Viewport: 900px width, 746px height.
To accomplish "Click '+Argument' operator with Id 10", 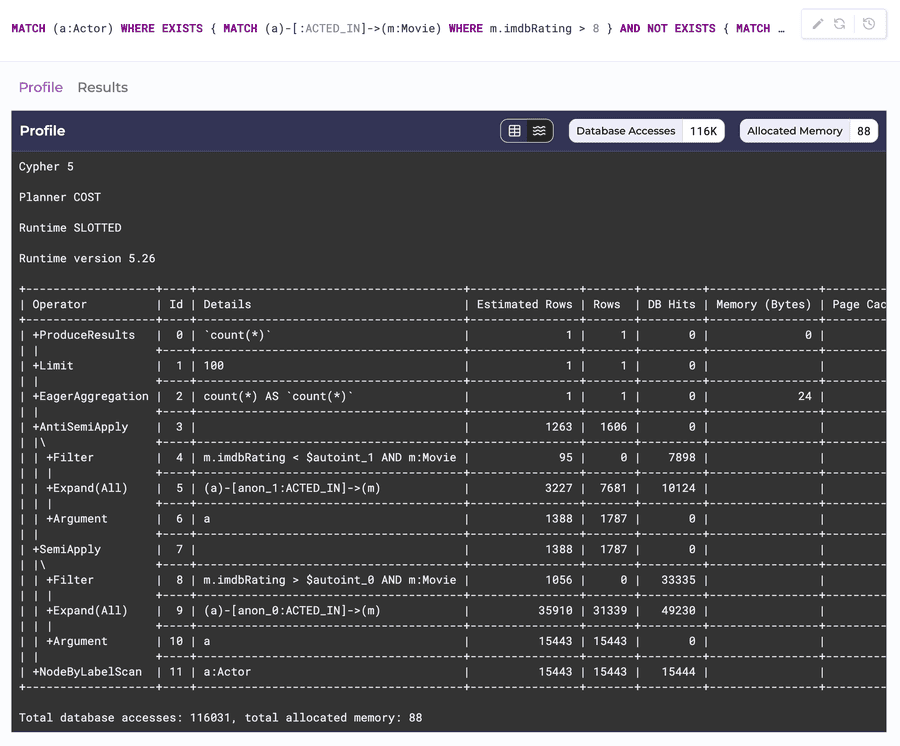I will coord(77,641).
